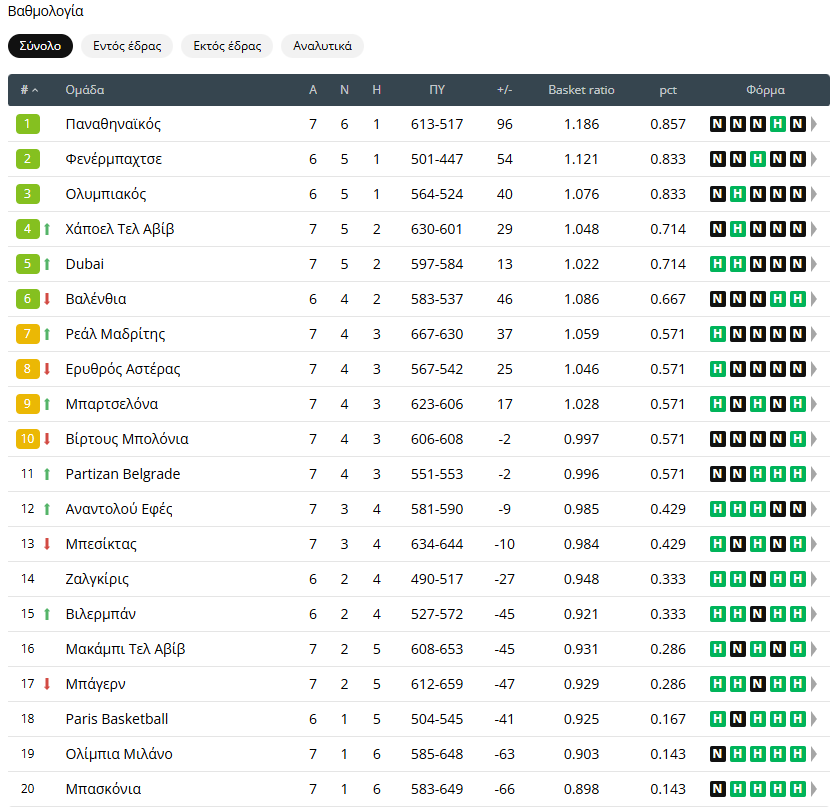
Task: Click the red down arrow beside Βαλένθια
Action: [x=47, y=299]
